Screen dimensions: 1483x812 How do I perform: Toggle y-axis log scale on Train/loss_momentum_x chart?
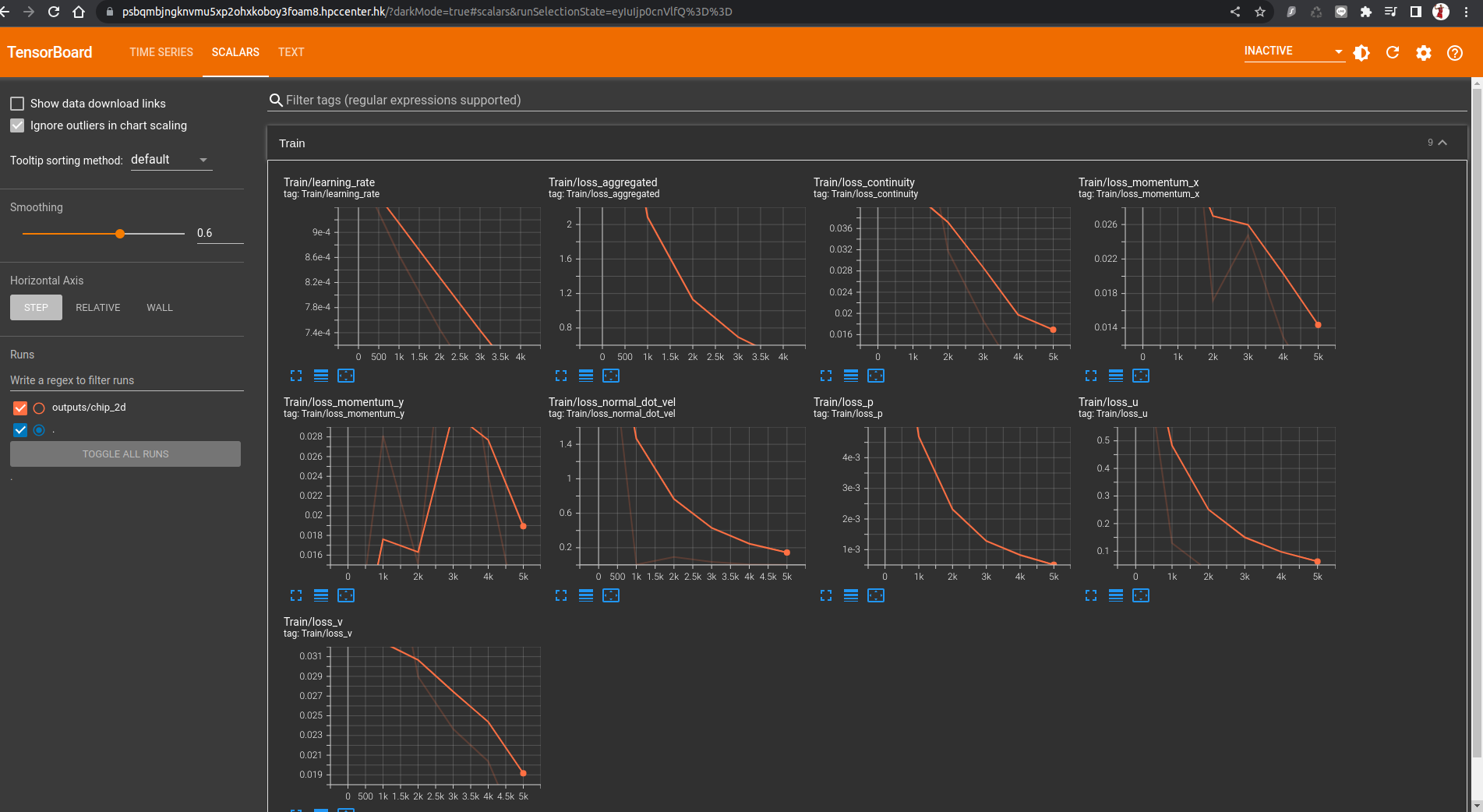point(1116,376)
